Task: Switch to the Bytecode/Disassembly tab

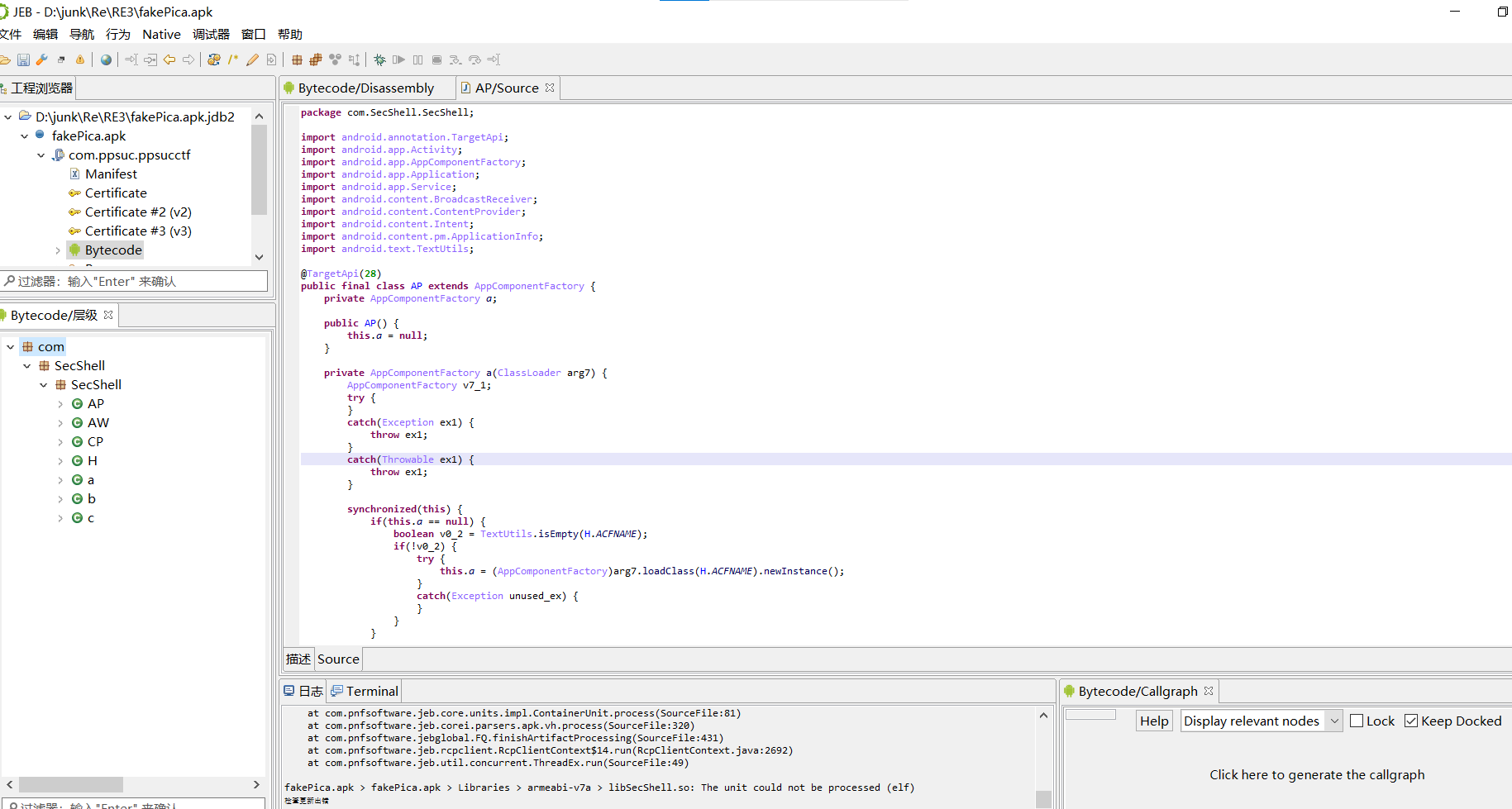Action: [x=365, y=88]
